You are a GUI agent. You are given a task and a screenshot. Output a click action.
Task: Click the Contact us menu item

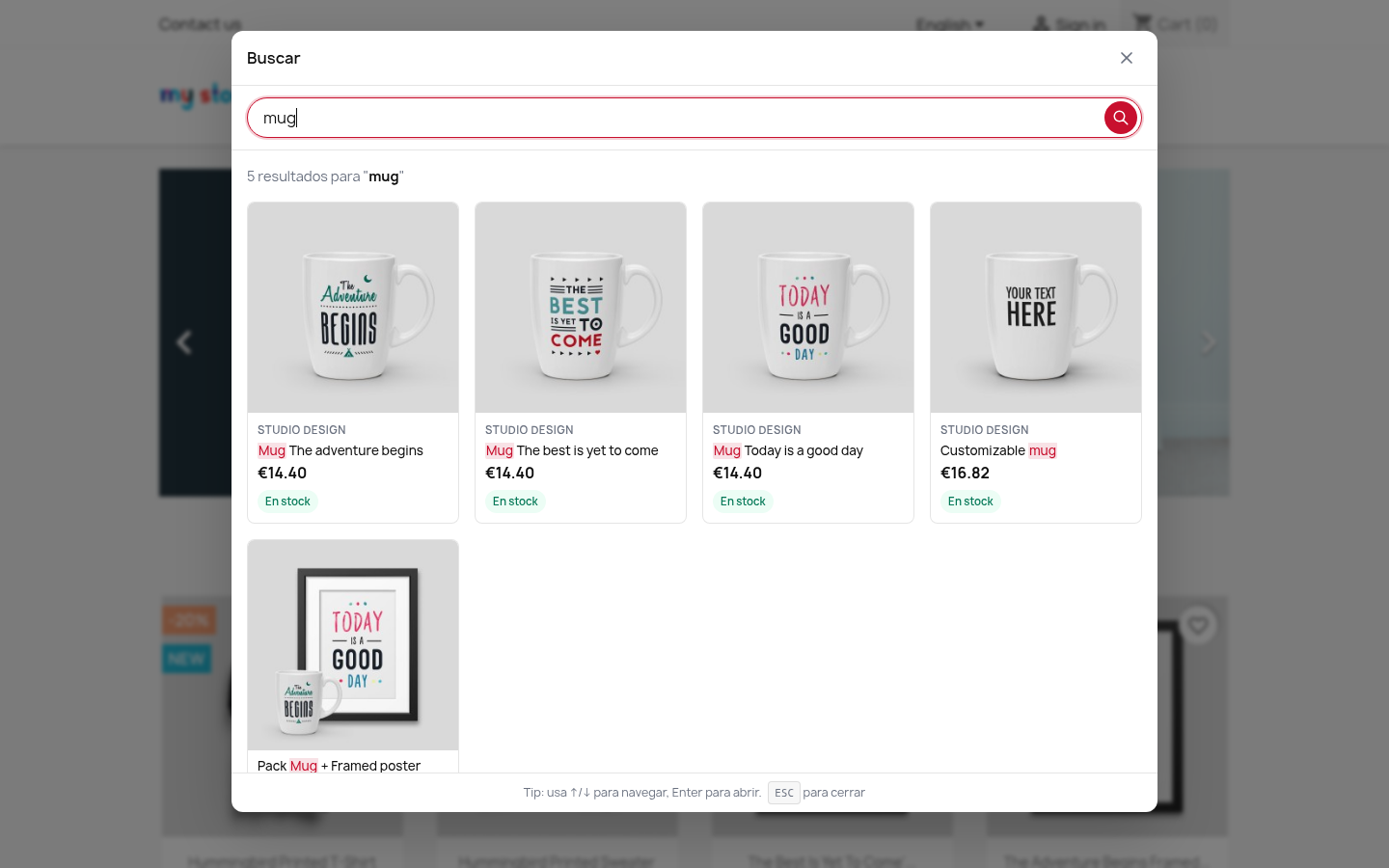(x=201, y=24)
